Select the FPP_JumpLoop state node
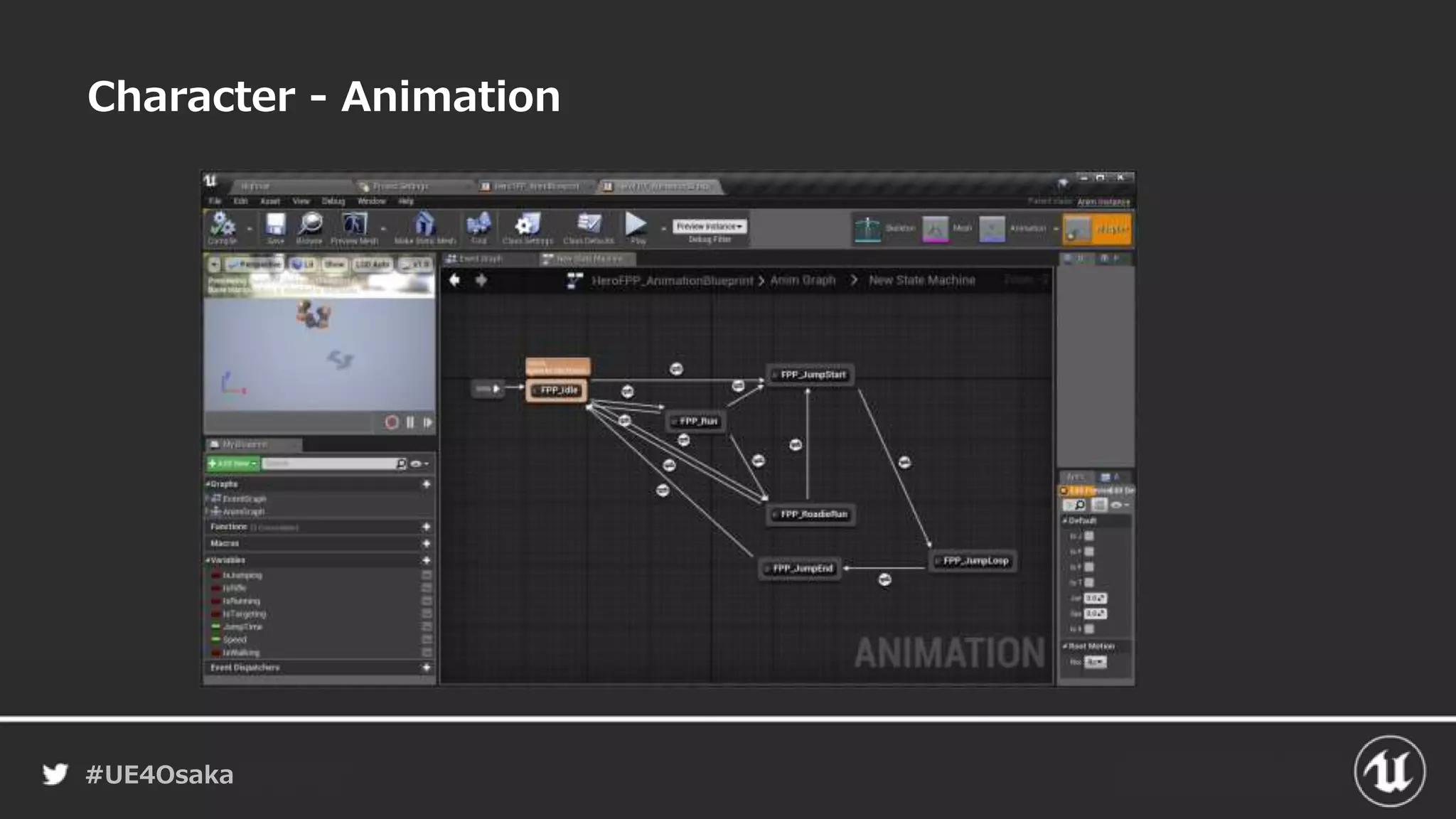Screen dimensions: 1456x819 [x=974, y=561]
